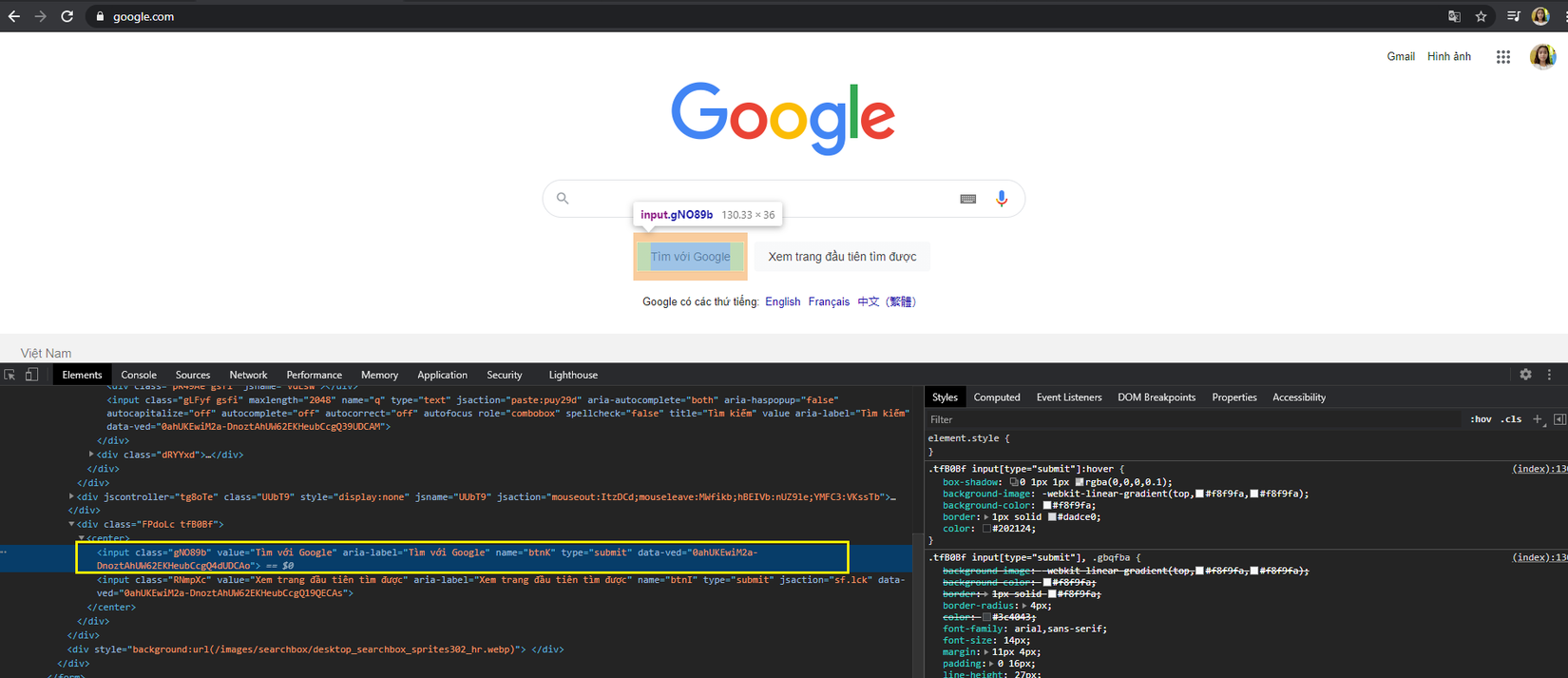1568x678 pixels.
Task: Open the Sources tab
Action: [193, 375]
